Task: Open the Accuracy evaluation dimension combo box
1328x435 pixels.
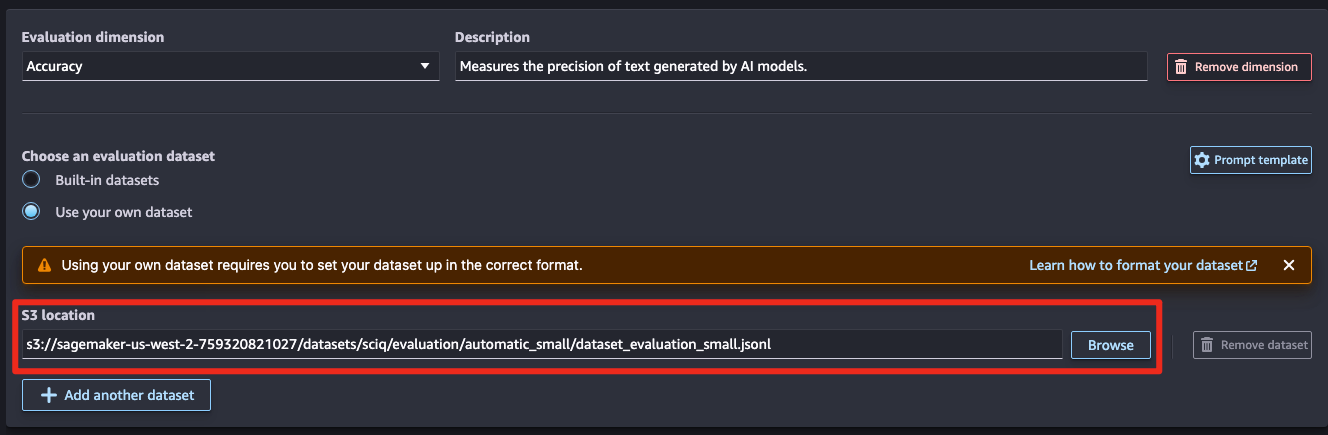Action: pos(230,67)
